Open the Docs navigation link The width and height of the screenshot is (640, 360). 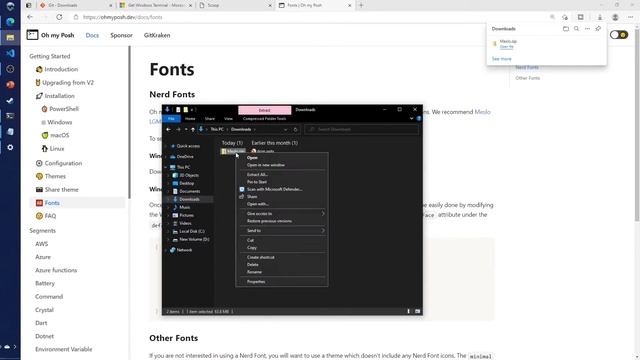(x=92, y=35)
